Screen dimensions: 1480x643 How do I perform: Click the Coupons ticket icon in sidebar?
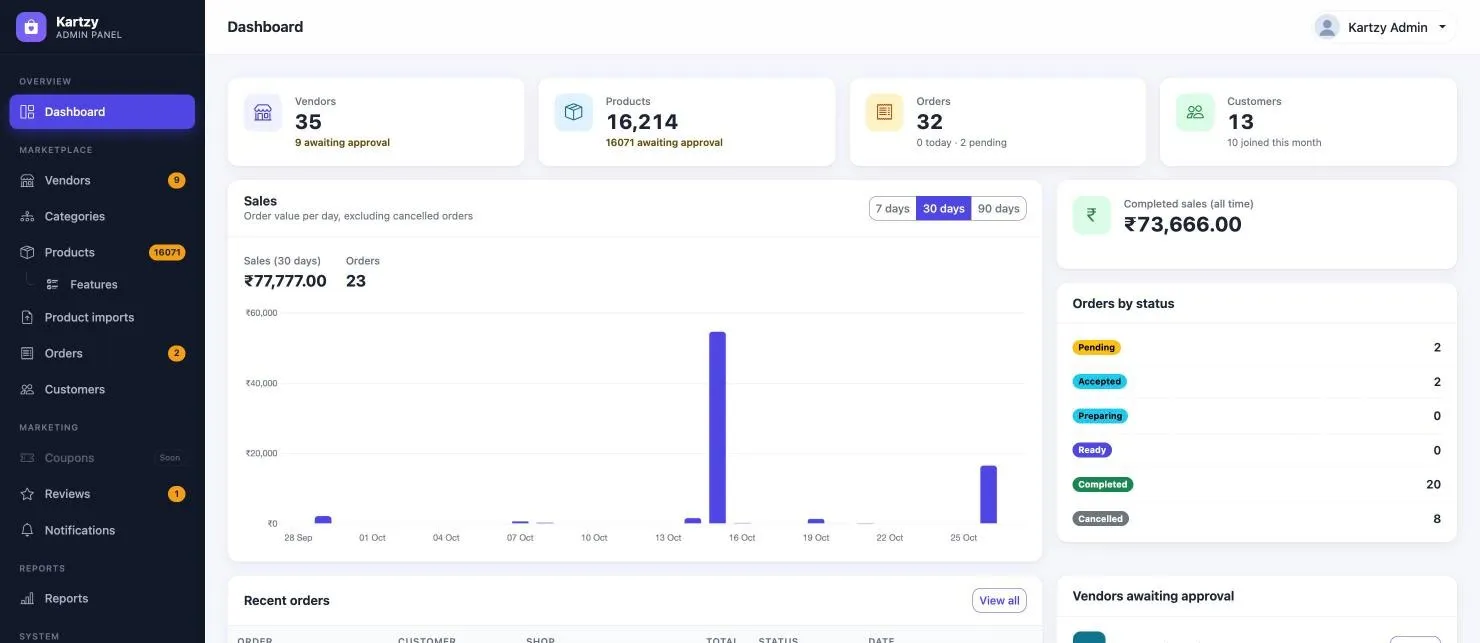(27, 458)
